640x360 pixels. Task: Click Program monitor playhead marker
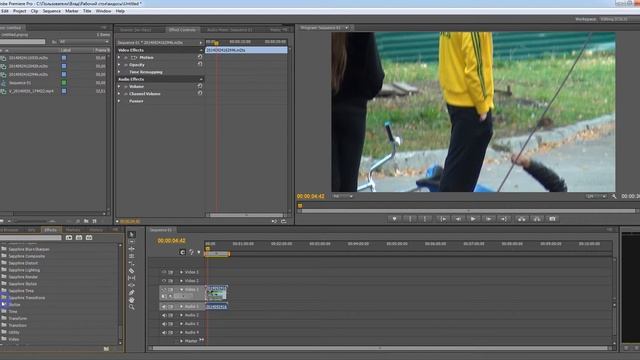point(300,206)
